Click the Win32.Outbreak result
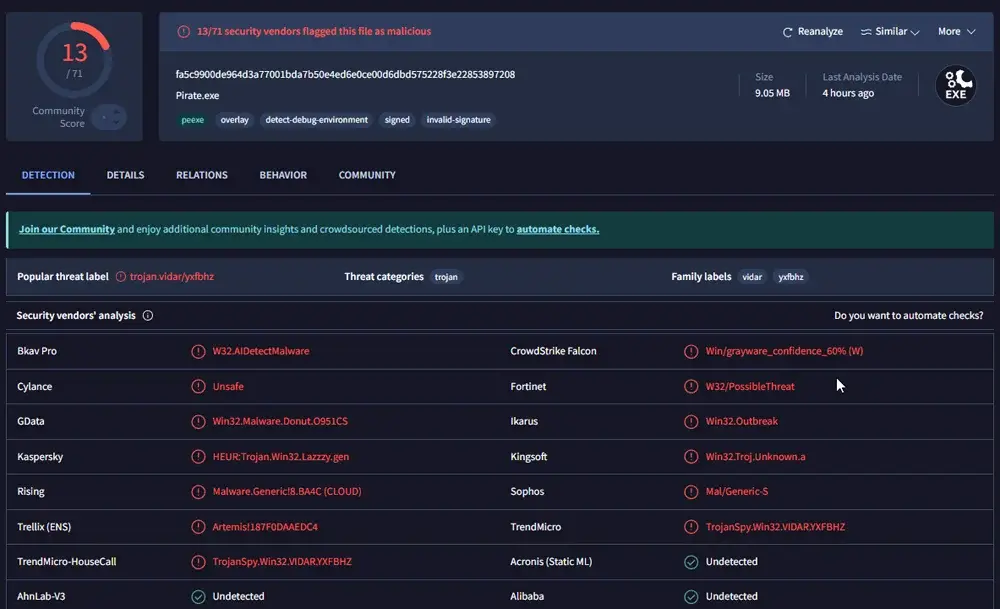 [741, 422]
